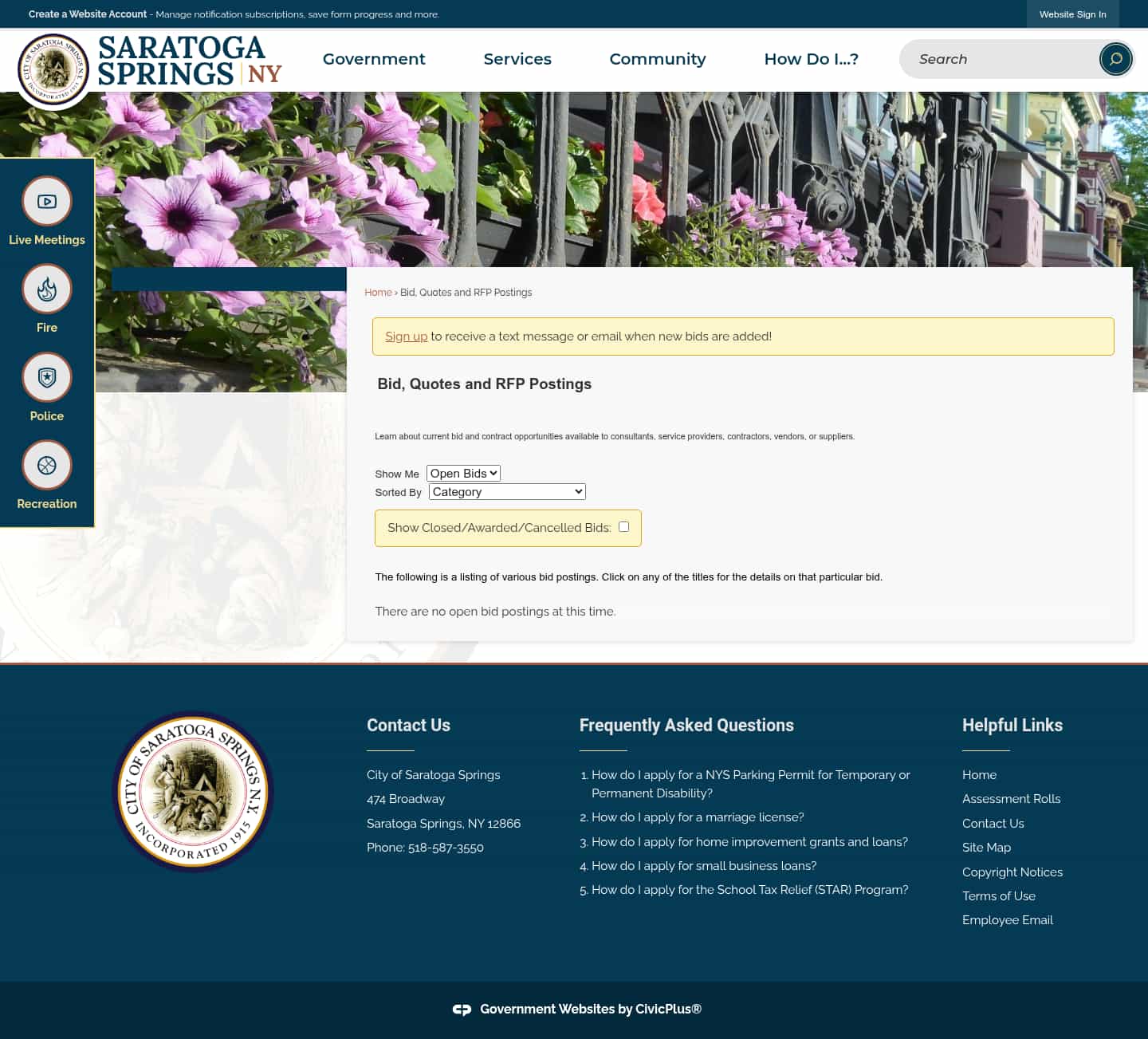
Task: Click the city seal image in footer
Action: click(x=192, y=791)
